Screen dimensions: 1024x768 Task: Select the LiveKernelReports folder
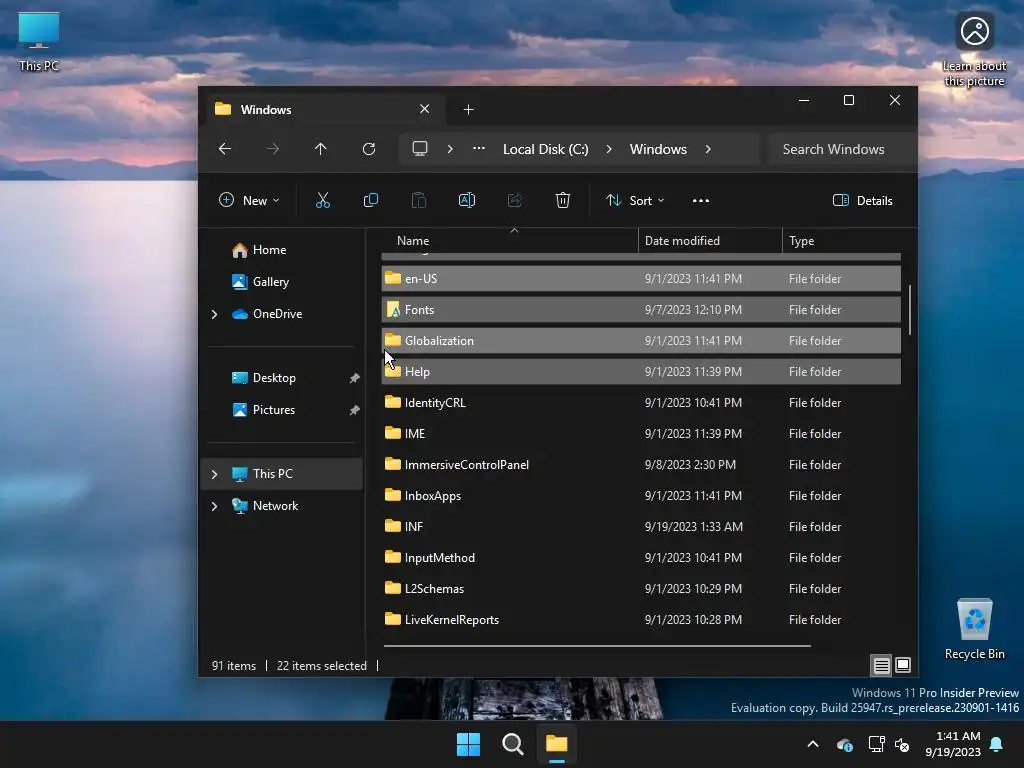[641, 620]
